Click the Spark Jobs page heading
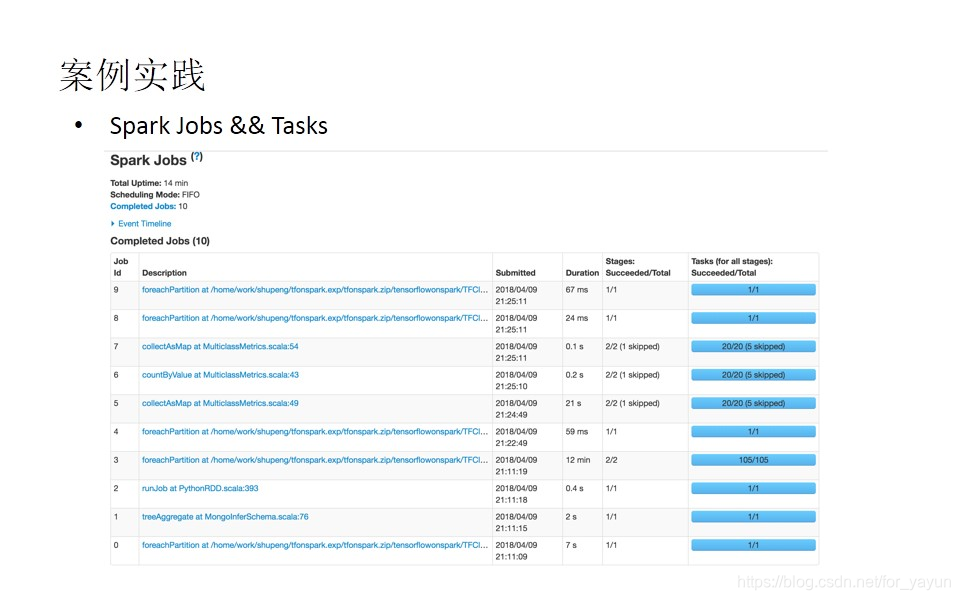 [x=148, y=160]
